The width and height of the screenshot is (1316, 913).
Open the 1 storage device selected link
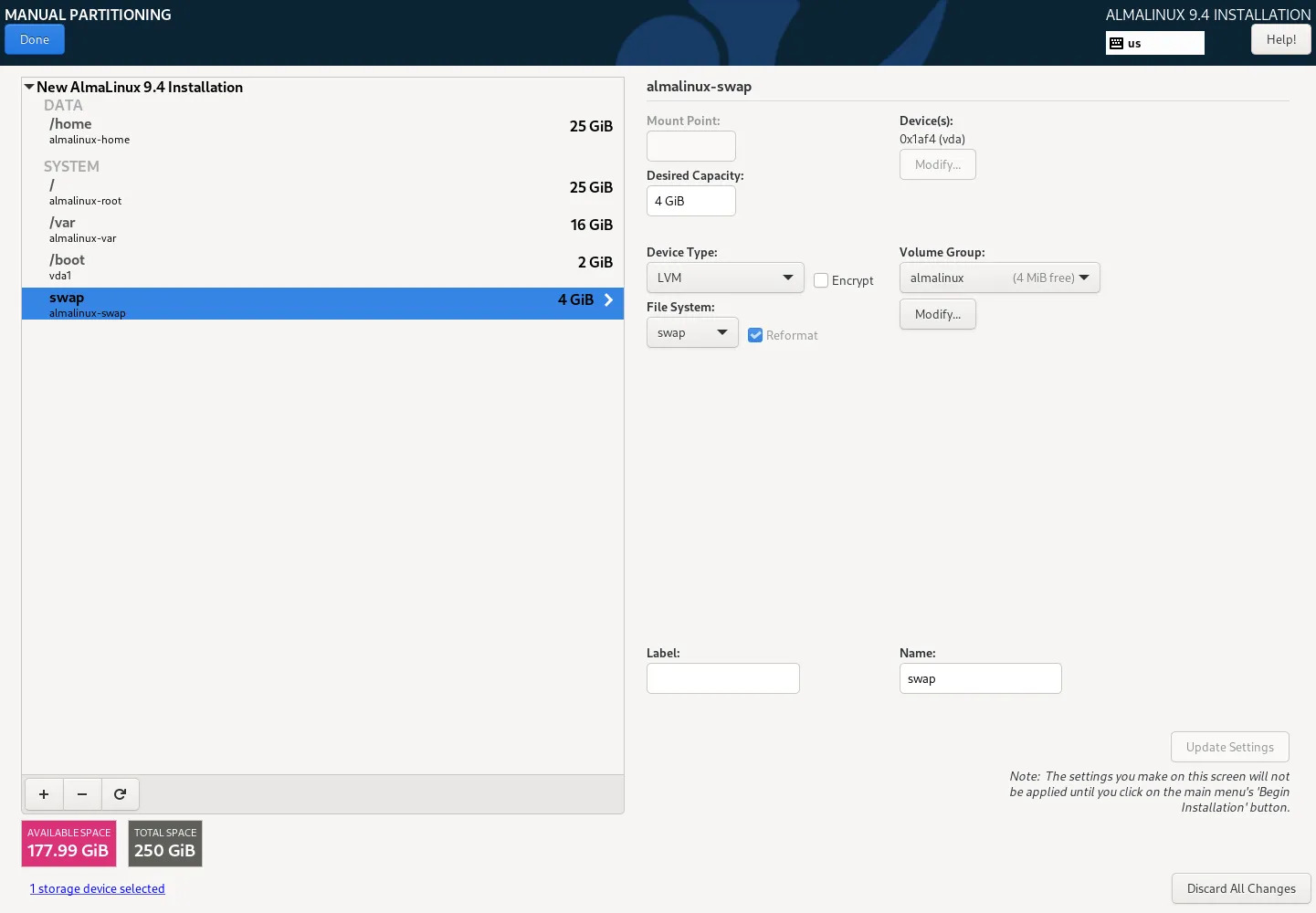click(97, 888)
